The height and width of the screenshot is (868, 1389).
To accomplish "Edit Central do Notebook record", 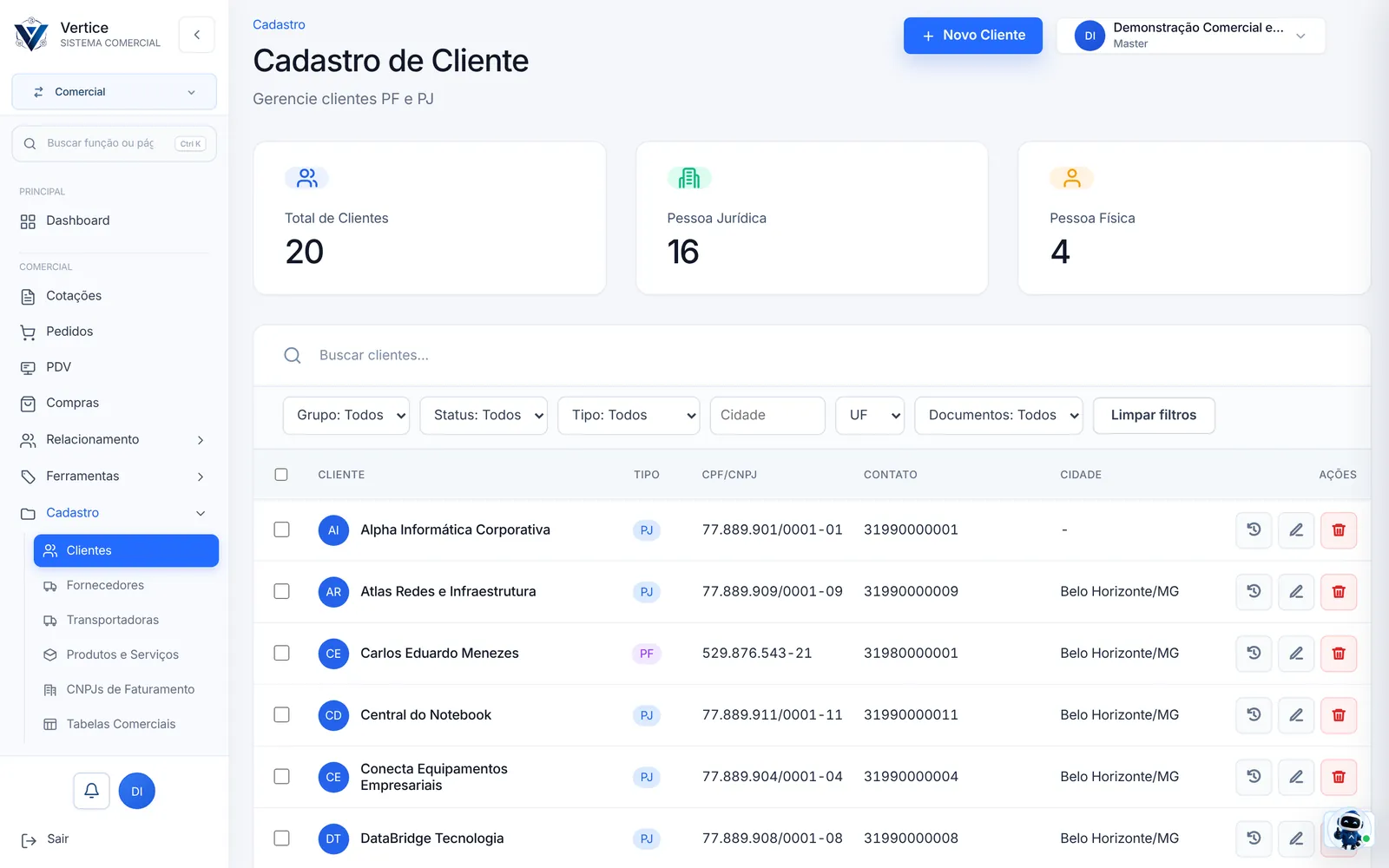I will pos(1296,714).
